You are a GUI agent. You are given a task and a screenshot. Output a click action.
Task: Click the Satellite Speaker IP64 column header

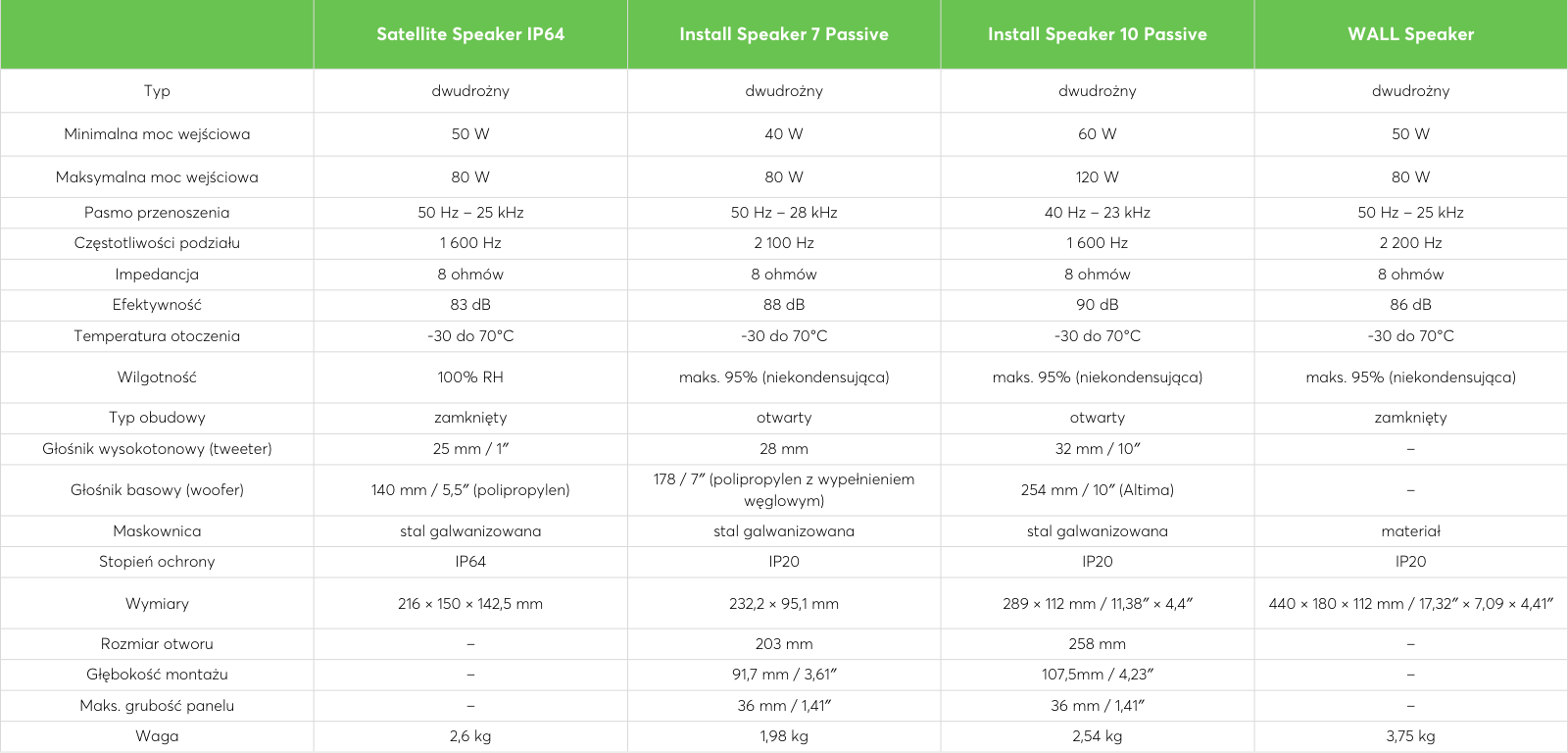pos(470,34)
